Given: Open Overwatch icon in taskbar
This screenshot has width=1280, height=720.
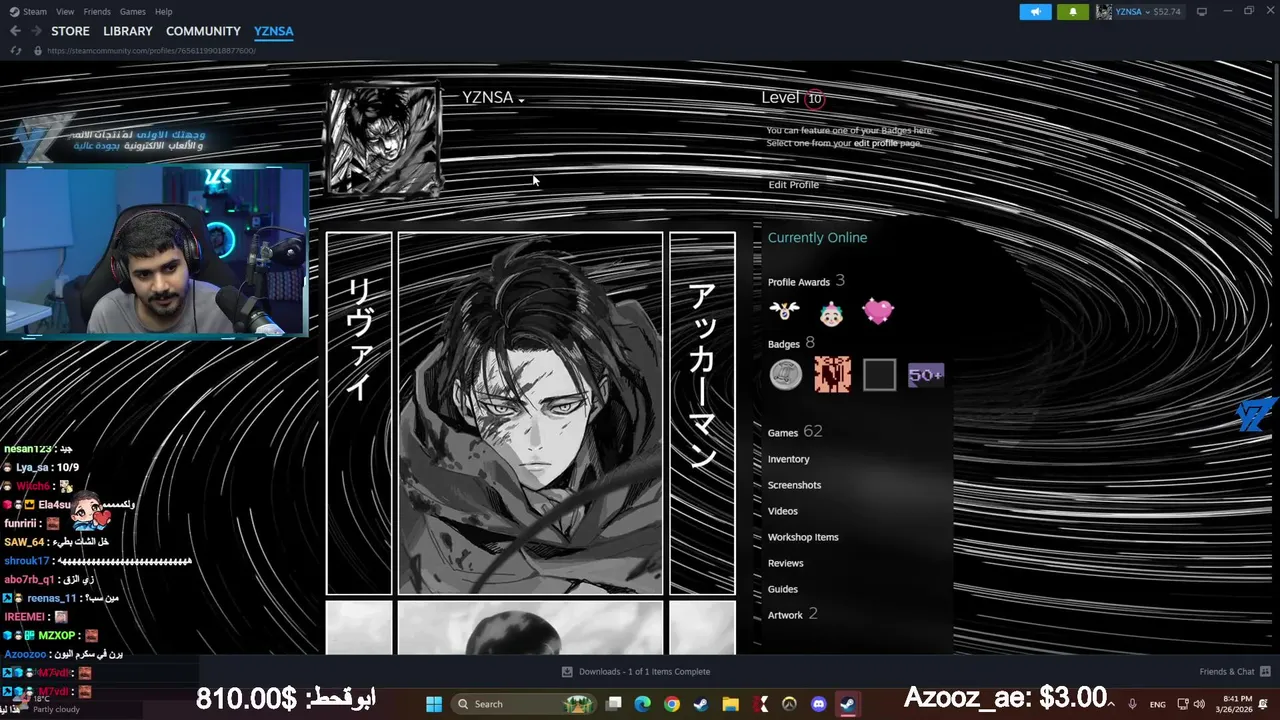Looking at the screenshot, I should click(789, 704).
